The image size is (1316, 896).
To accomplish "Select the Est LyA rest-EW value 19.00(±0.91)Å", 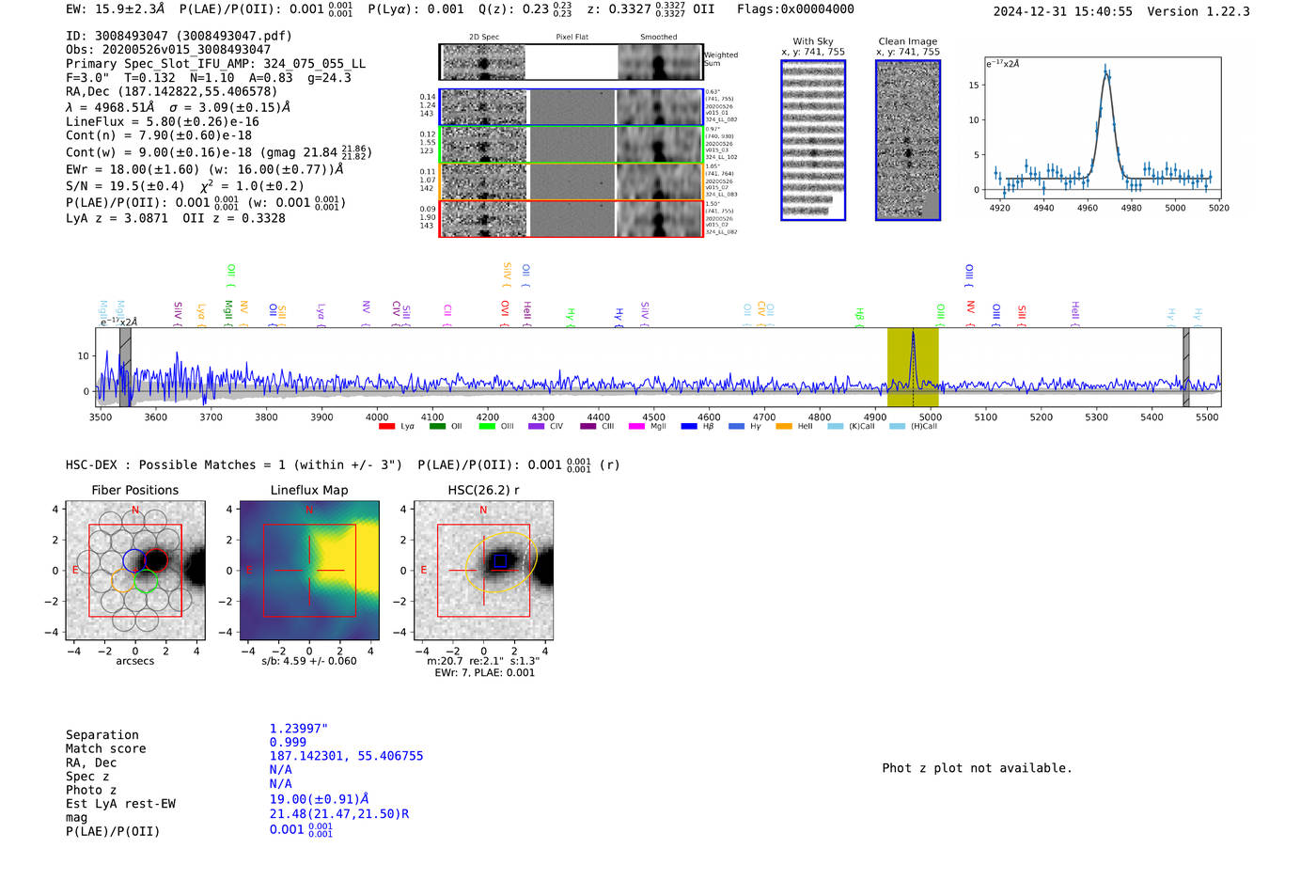I will click(319, 799).
